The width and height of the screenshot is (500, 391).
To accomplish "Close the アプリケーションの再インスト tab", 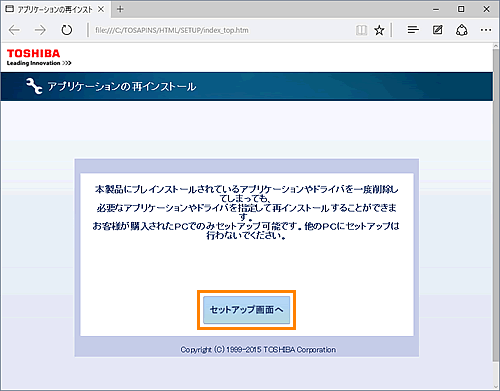I will coord(101,9).
